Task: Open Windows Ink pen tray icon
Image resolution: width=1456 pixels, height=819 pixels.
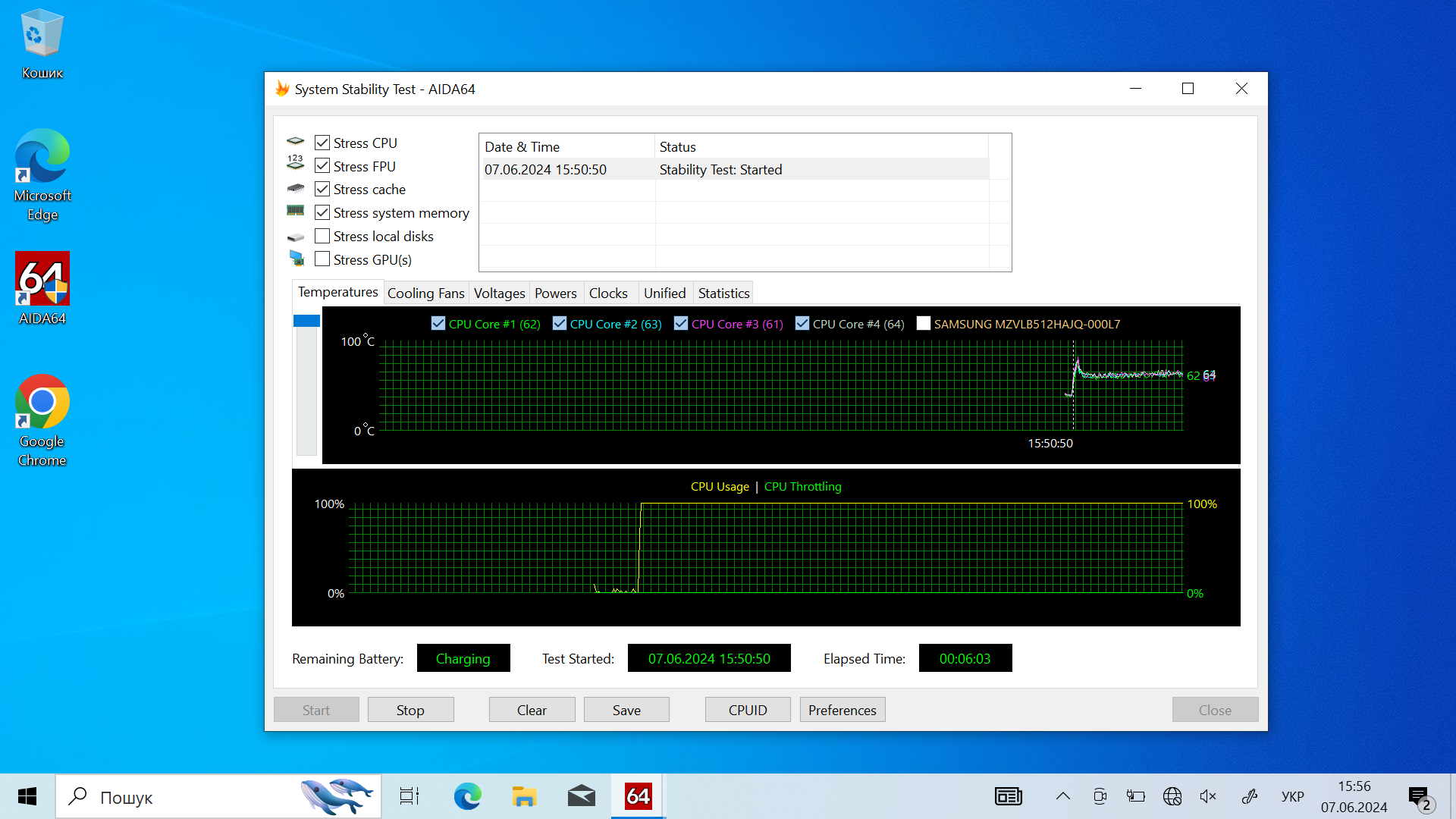Action: click(x=1249, y=796)
